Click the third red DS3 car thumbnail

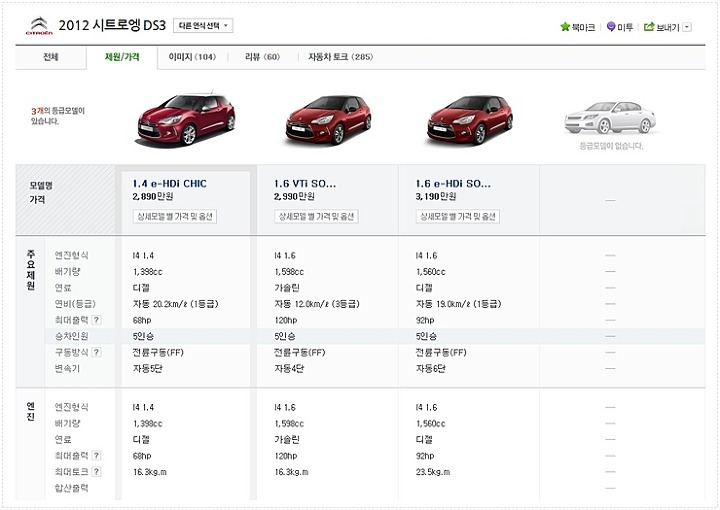470,119
